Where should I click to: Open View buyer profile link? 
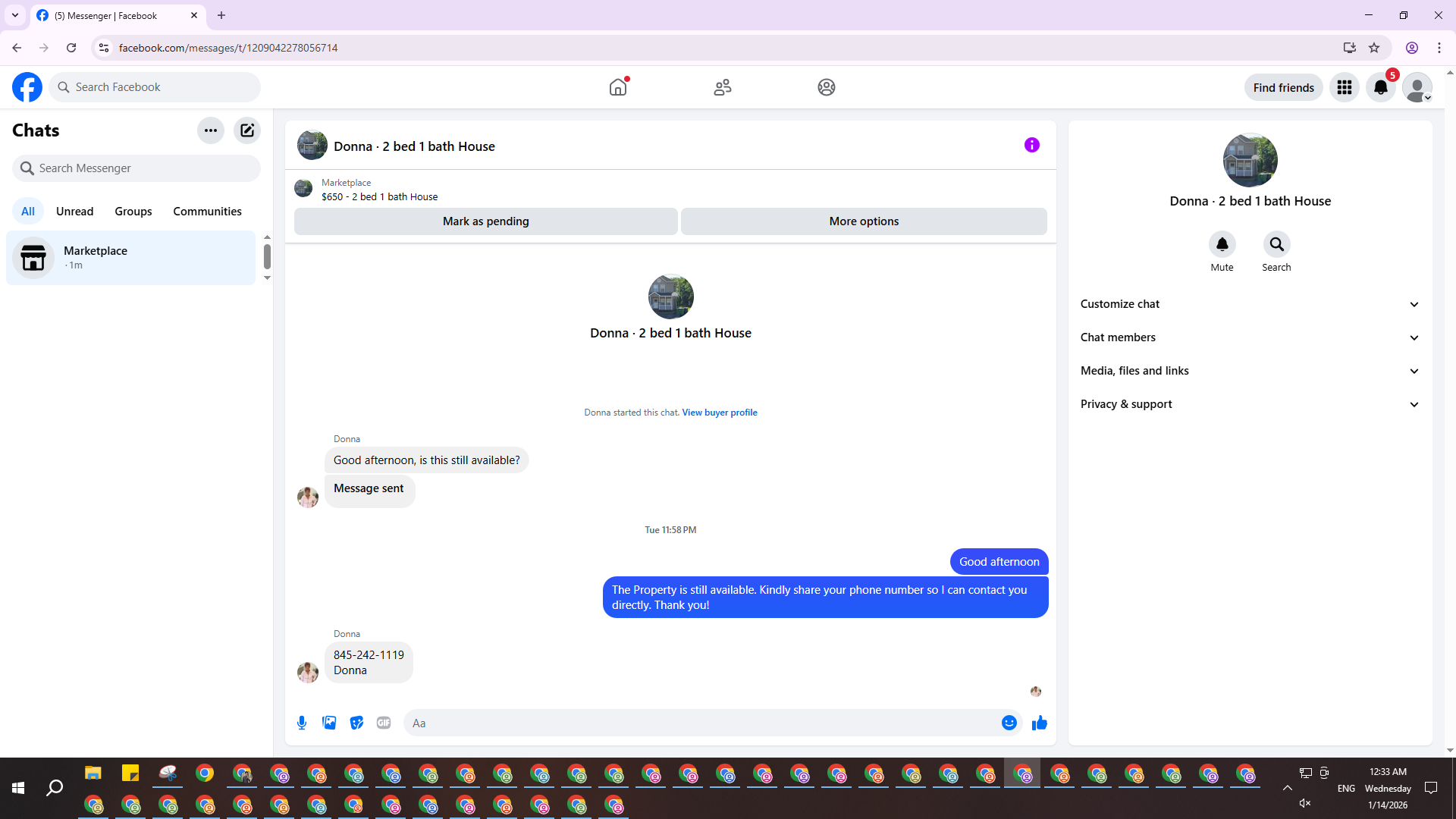(x=719, y=413)
